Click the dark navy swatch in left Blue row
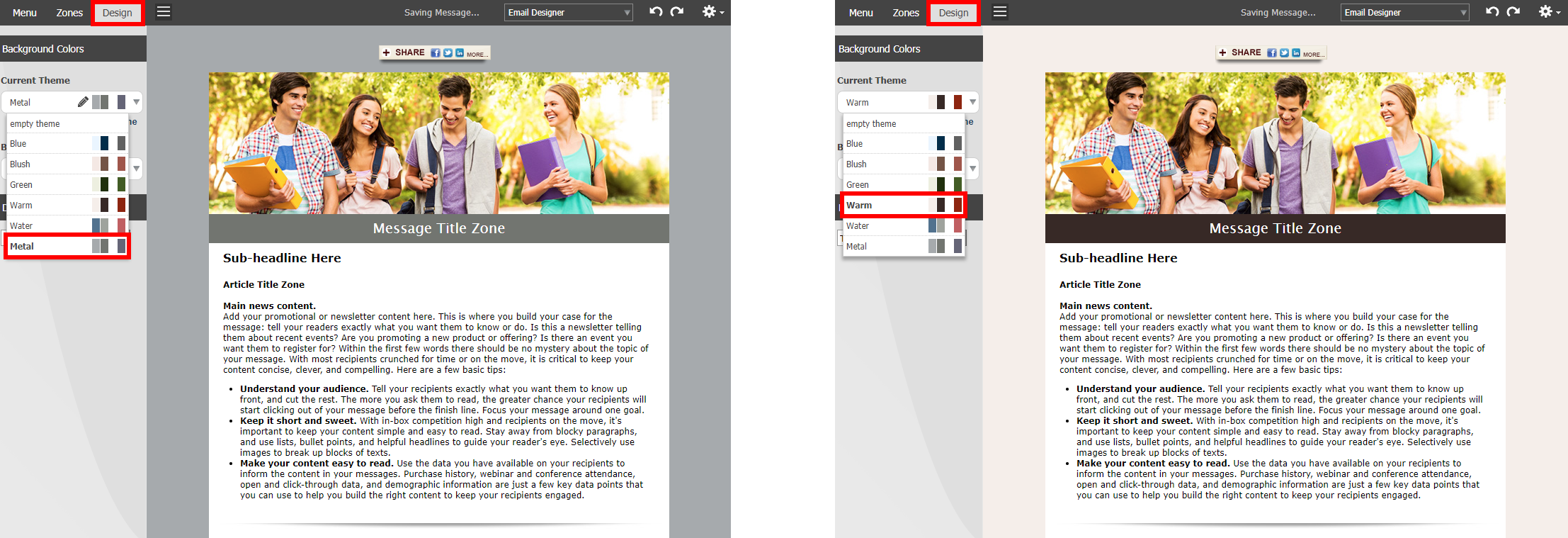1568x538 pixels. pos(104,143)
